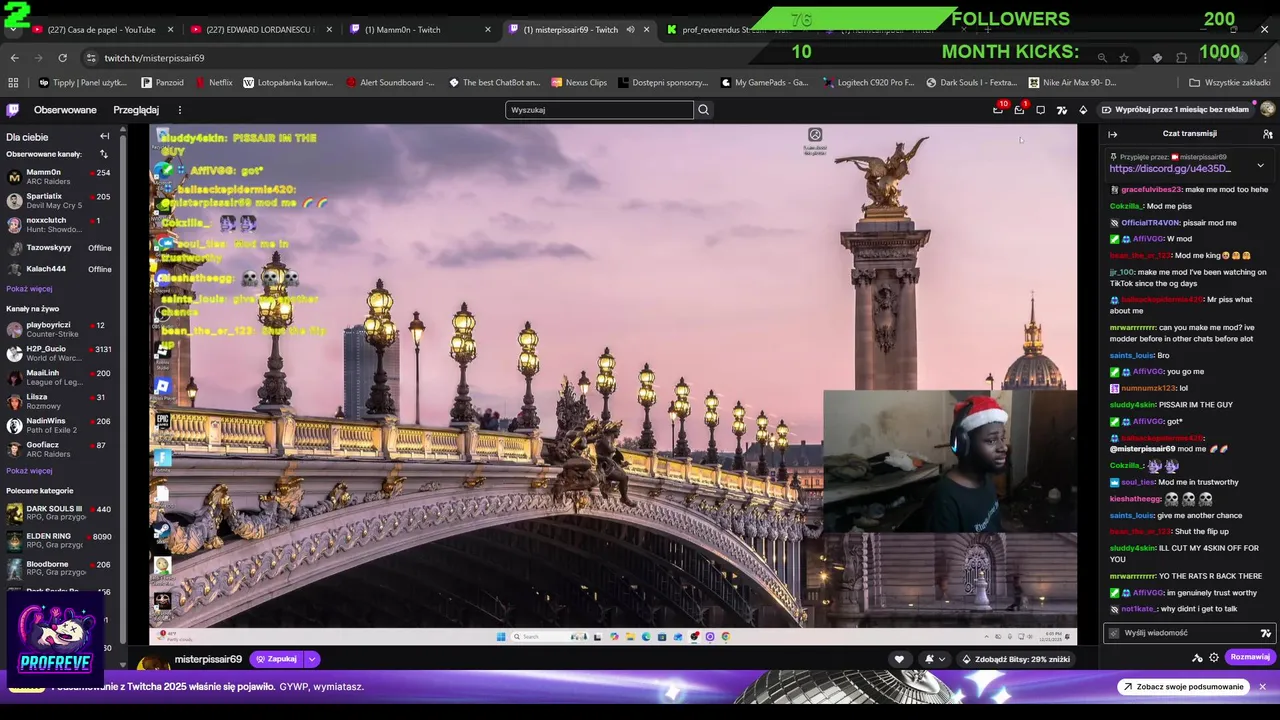Open the Twitch home logo
1280x720 pixels.
[x=13, y=110]
